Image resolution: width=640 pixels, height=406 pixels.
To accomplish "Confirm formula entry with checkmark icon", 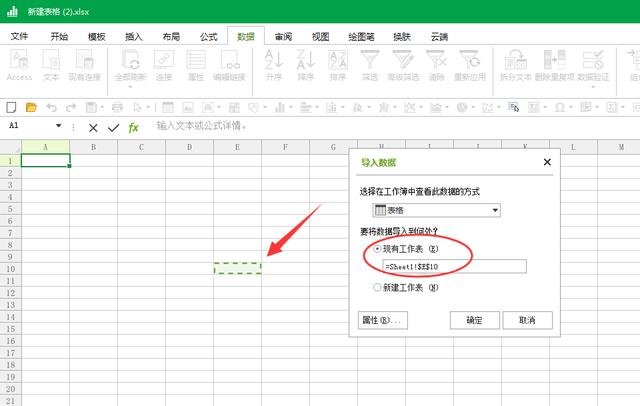I will coord(113,128).
